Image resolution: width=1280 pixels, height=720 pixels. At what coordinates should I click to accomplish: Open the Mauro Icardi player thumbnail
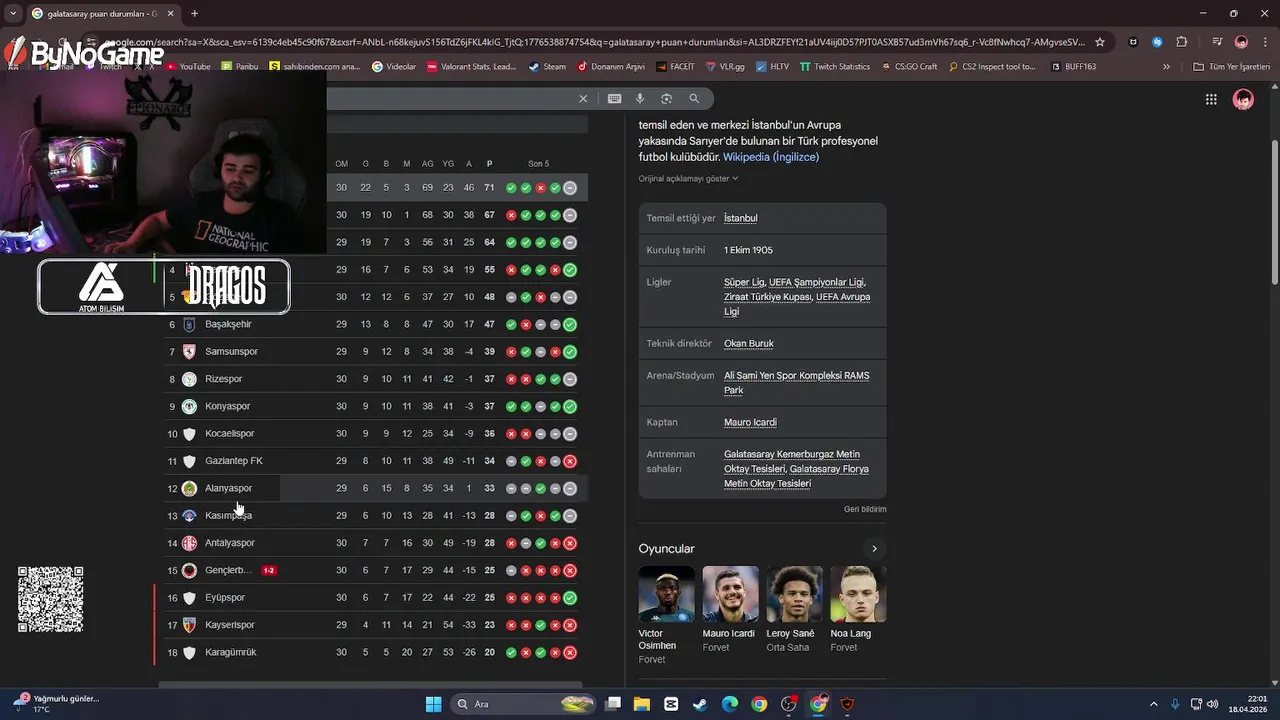[730, 594]
